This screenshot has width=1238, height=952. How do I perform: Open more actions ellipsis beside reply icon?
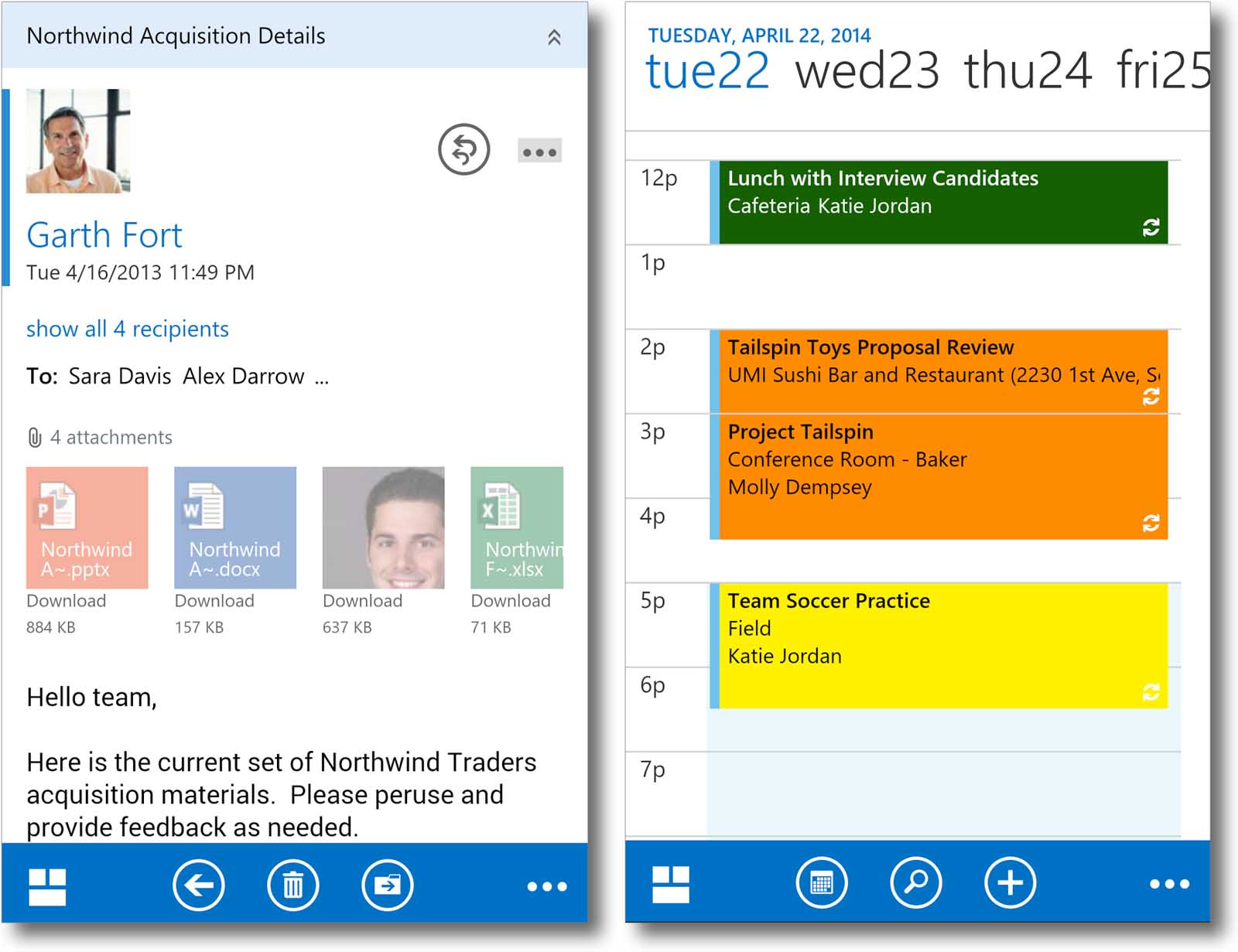(x=539, y=152)
